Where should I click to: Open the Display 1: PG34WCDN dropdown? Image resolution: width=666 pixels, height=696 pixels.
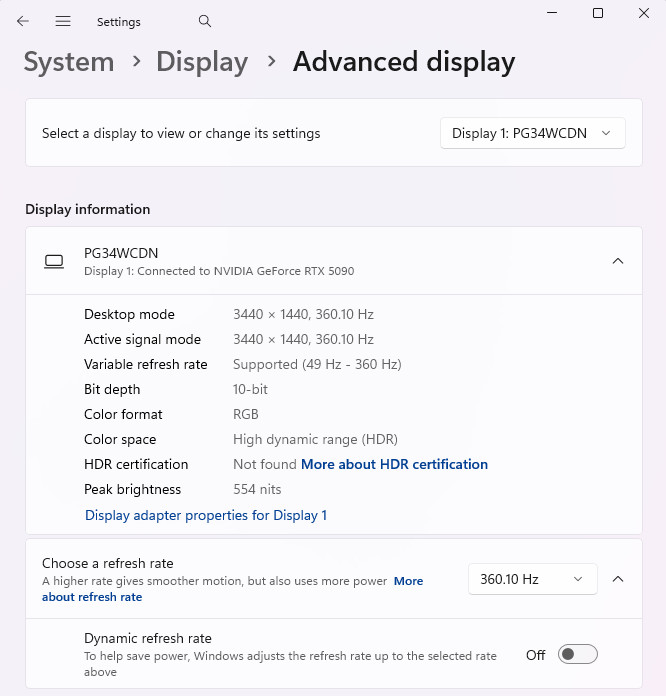coord(532,133)
